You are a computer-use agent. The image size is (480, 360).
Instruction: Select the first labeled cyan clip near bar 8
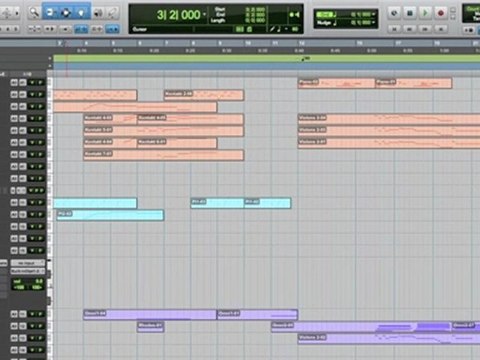217,203
